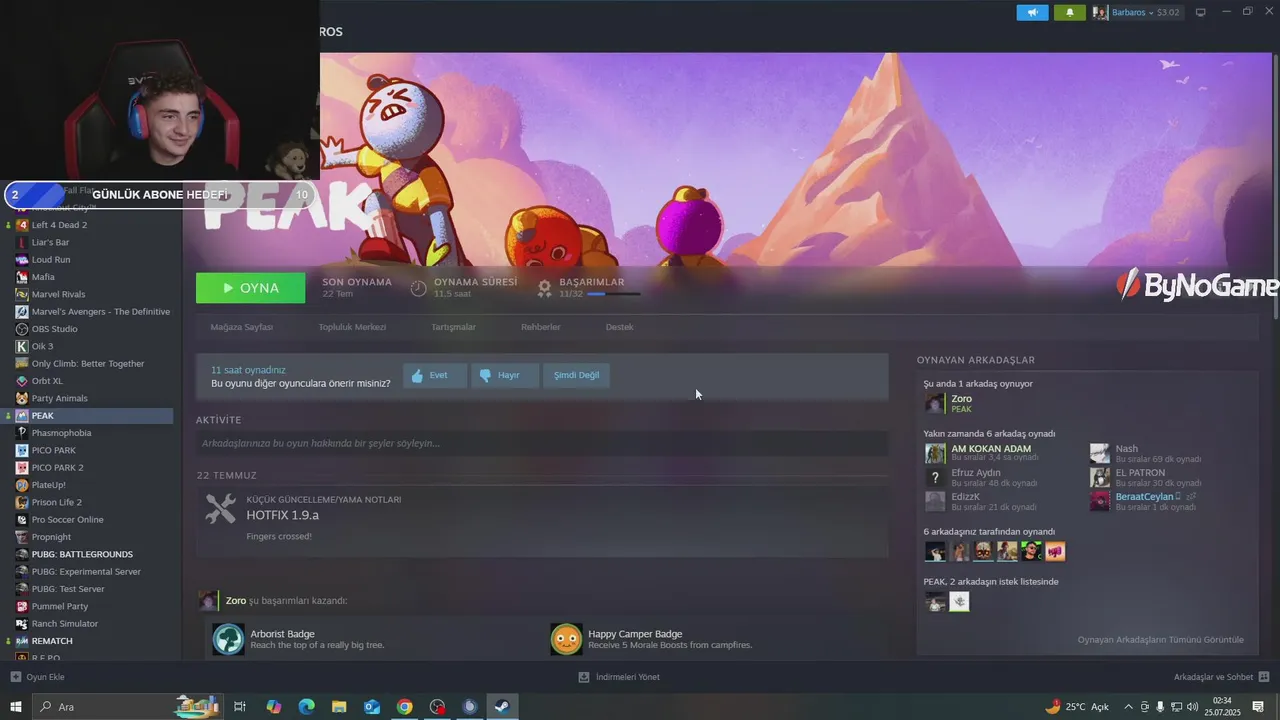Open Steam in the Windows taskbar
The width and height of the screenshot is (1280, 720).
(x=501, y=706)
